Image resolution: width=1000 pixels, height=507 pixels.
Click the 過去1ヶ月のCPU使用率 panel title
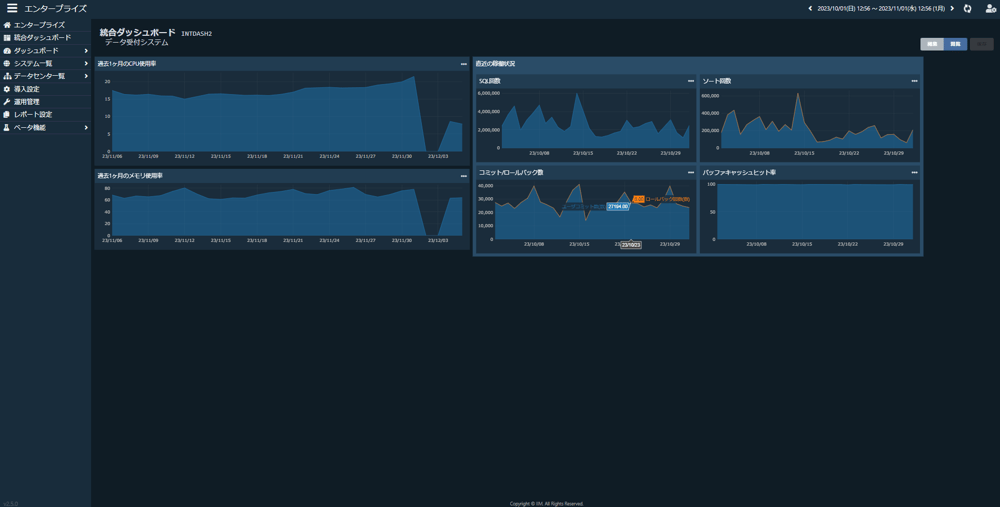pos(126,64)
